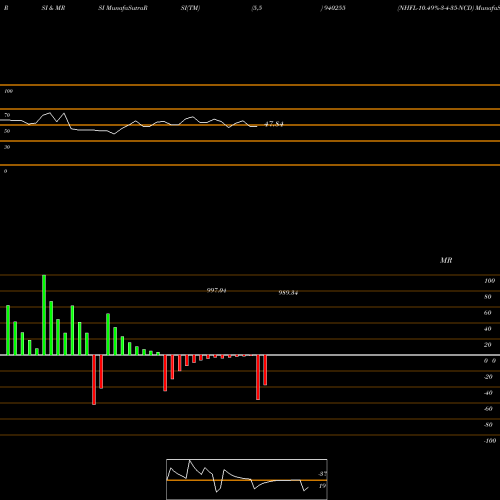Click the MR axis label 60

click(488, 313)
